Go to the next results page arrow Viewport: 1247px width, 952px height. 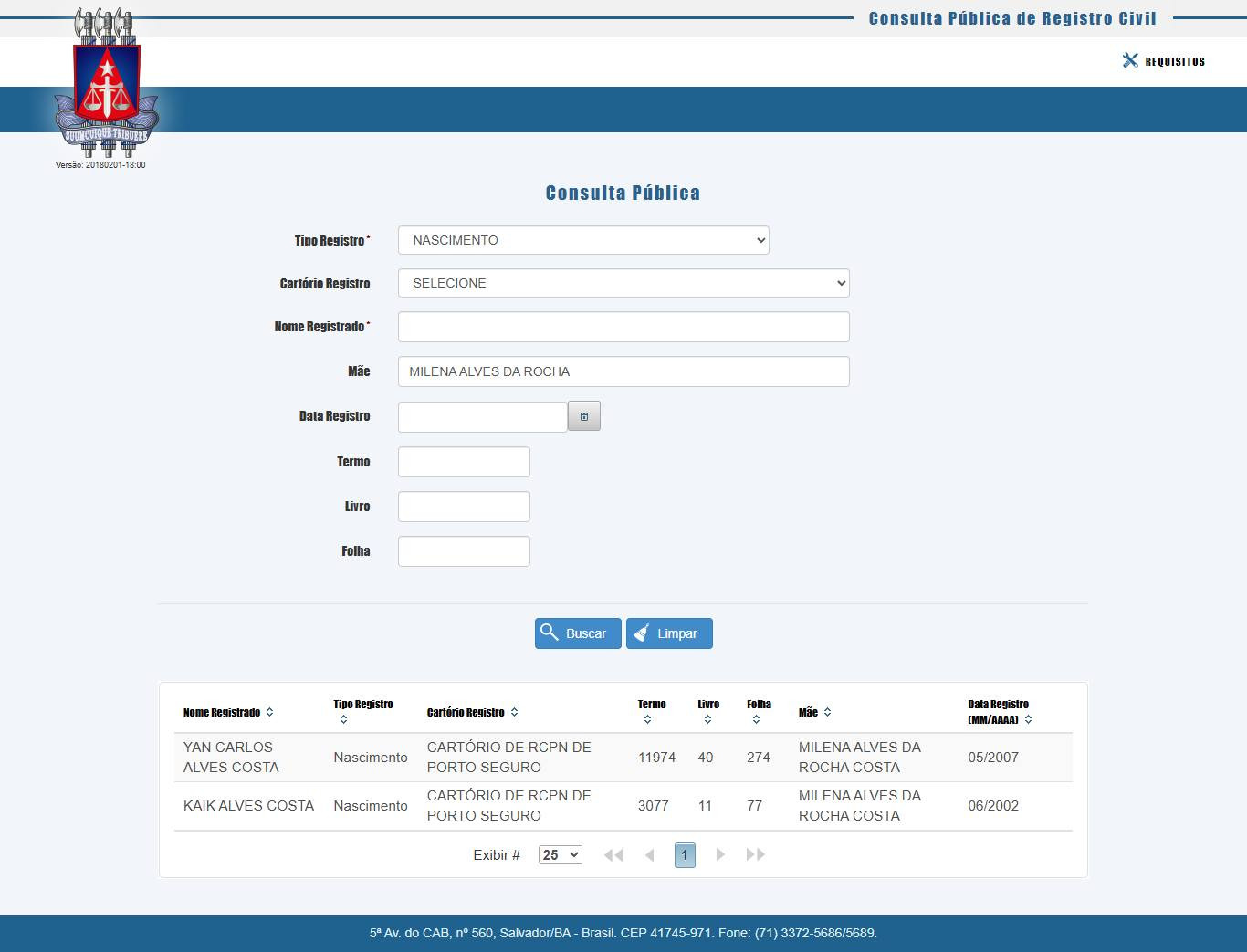[x=720, y=854]
